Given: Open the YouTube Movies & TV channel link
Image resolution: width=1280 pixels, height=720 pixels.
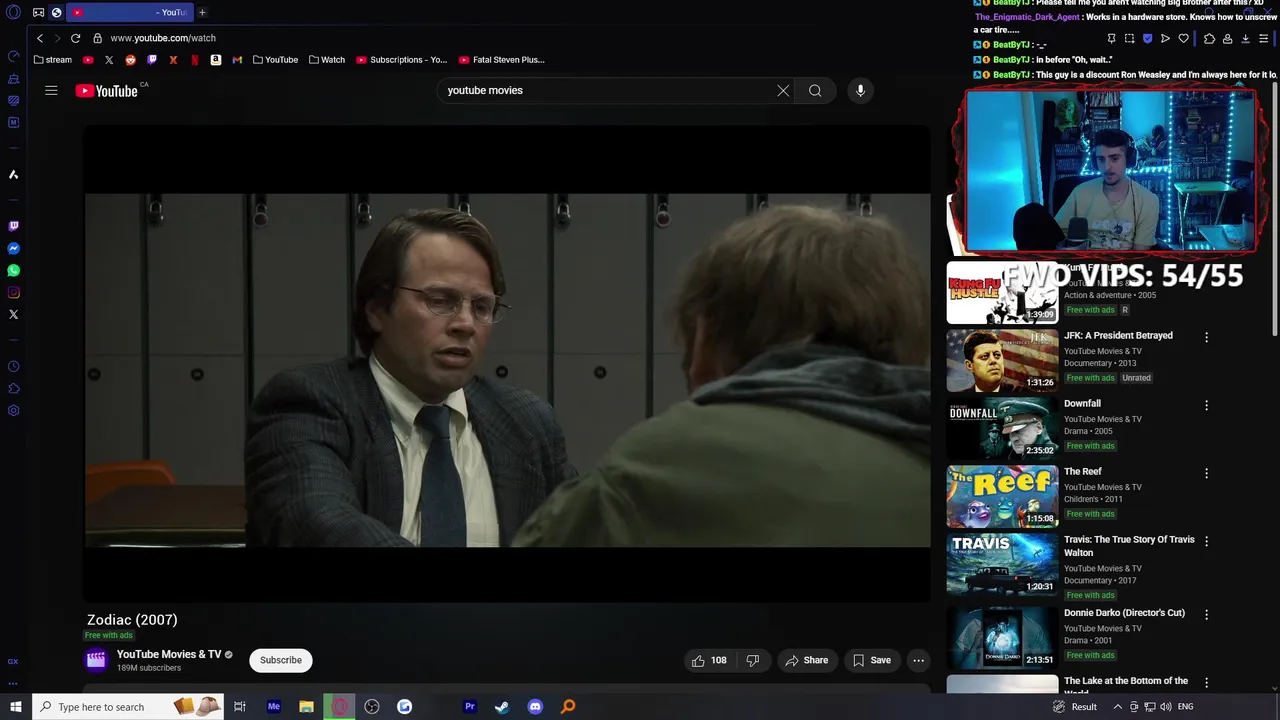Looking at the screenshot, I should tap(169, 654).
